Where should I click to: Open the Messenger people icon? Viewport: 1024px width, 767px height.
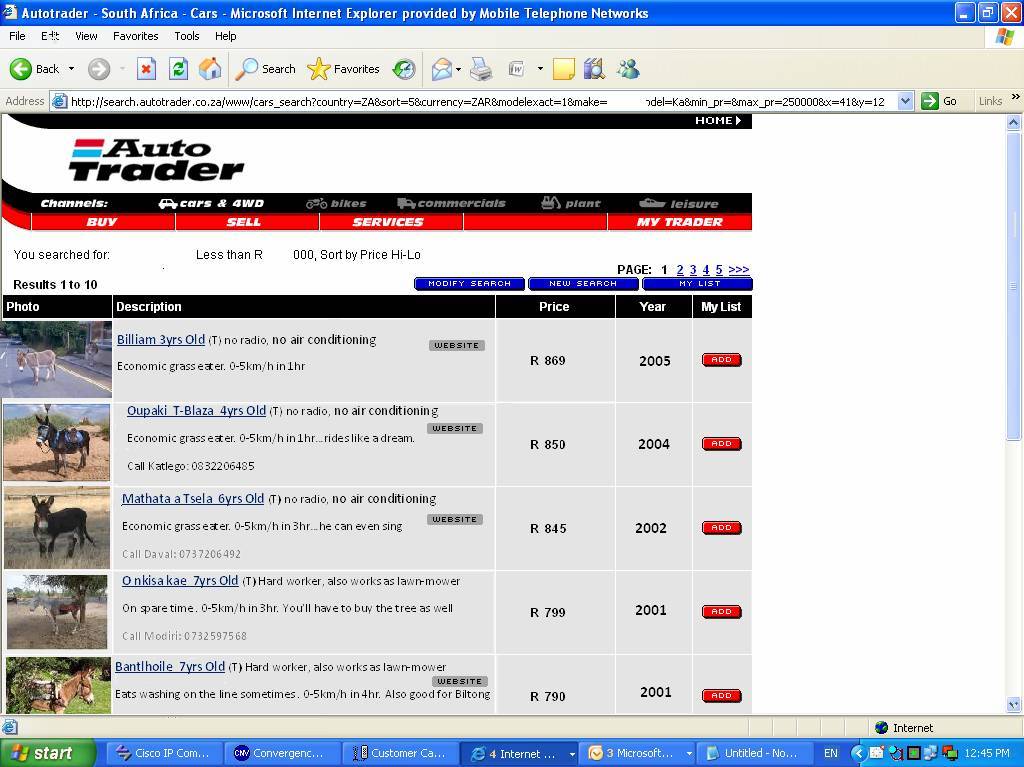tap(628, 69)
